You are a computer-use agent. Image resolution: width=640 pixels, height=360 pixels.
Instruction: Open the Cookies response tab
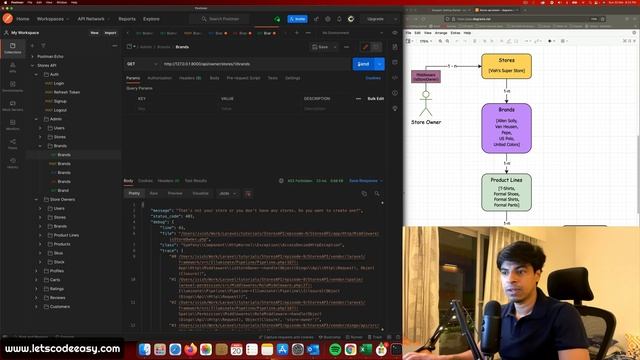tap(145, 180)
